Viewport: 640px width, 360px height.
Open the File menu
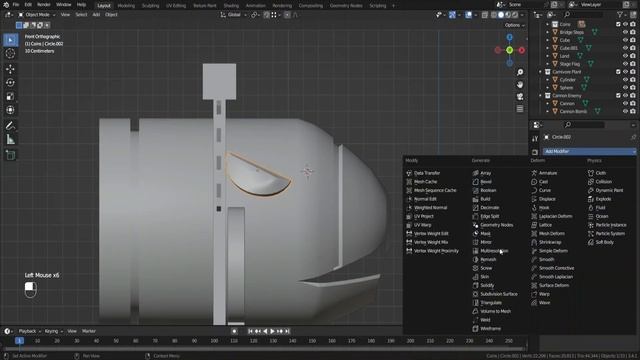pyautogui.click(x=16, y=5)
